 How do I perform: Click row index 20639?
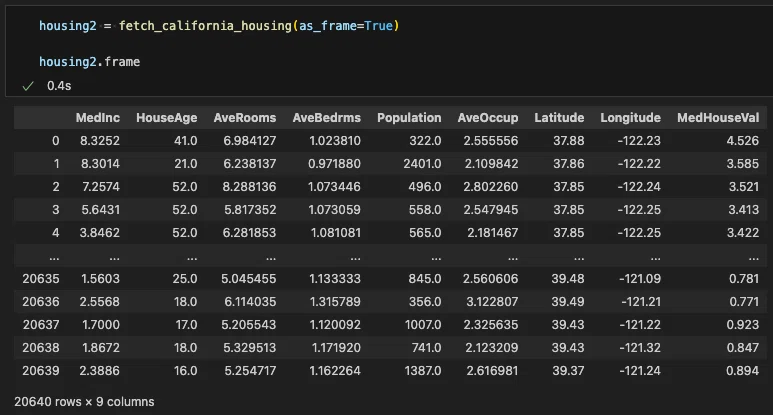(41, 371)
